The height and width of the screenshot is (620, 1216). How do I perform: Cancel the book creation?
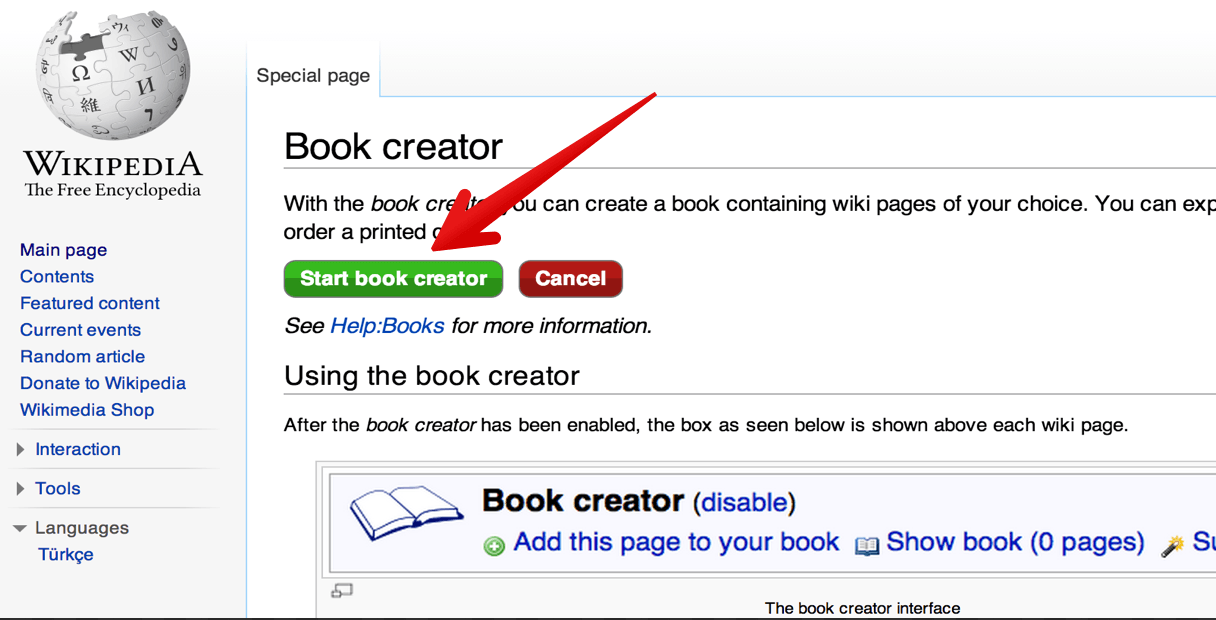click(570, 278)
